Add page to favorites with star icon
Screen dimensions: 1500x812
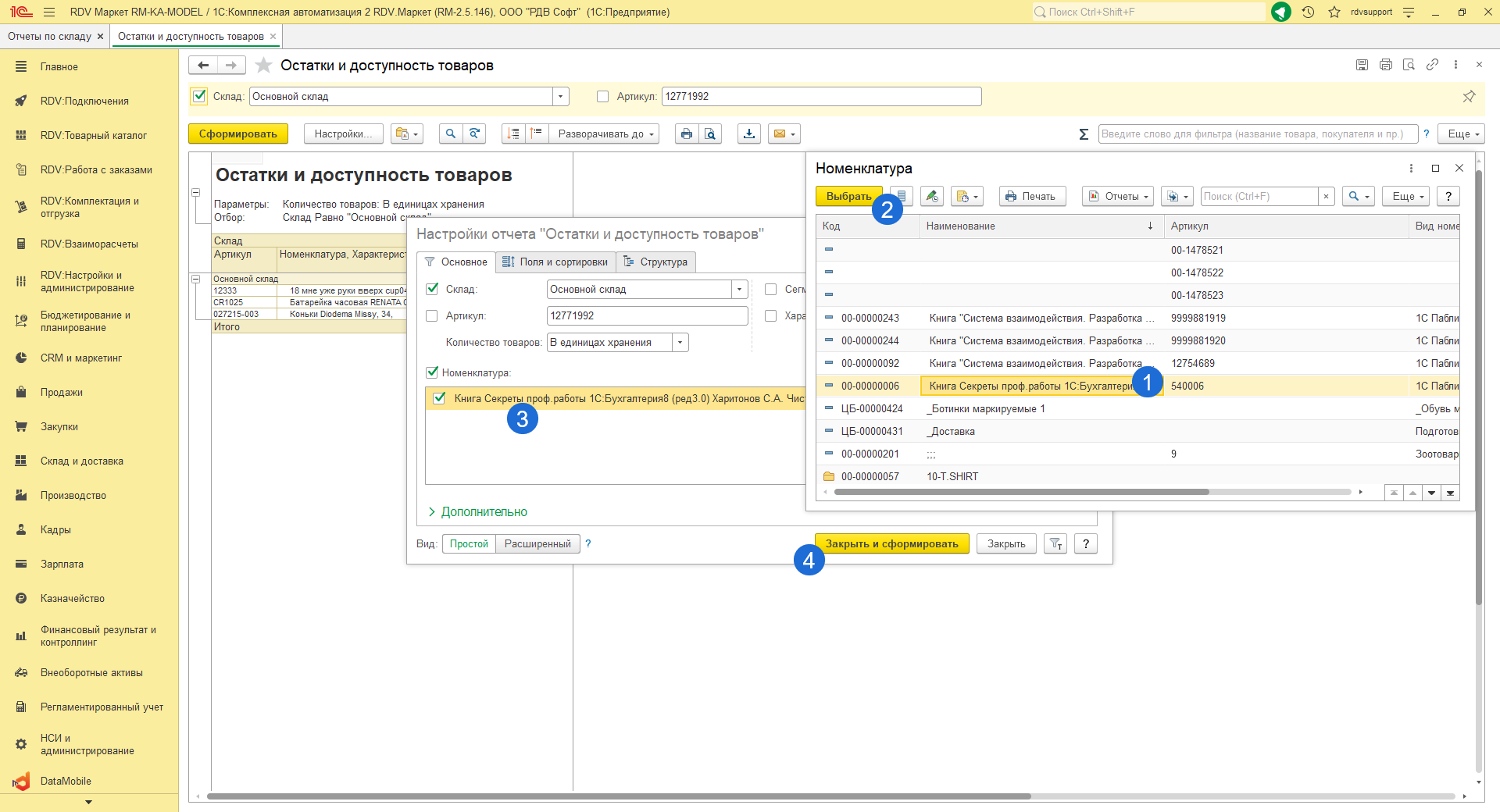tap(264, 66)
